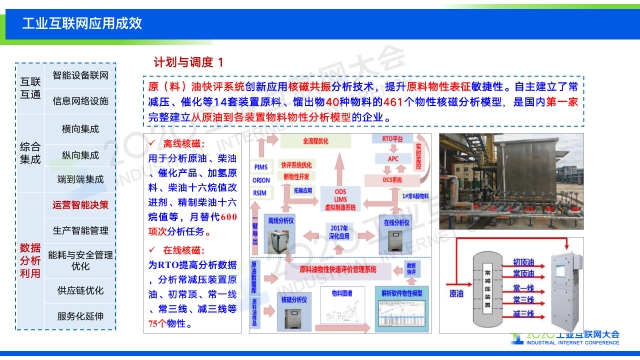This screenshot has height=360, width=640.
Task: Click the 综合集成 category label
Action: (x=30, y=153)
